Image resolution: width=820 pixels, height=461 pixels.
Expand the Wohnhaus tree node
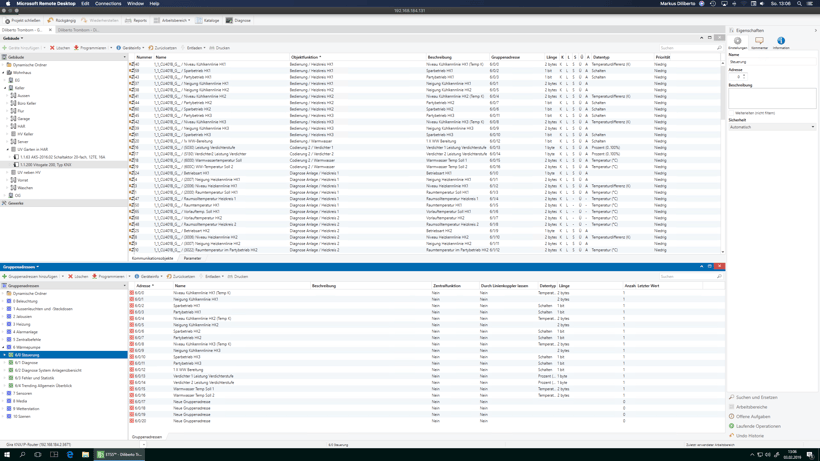tap(4, 72)
